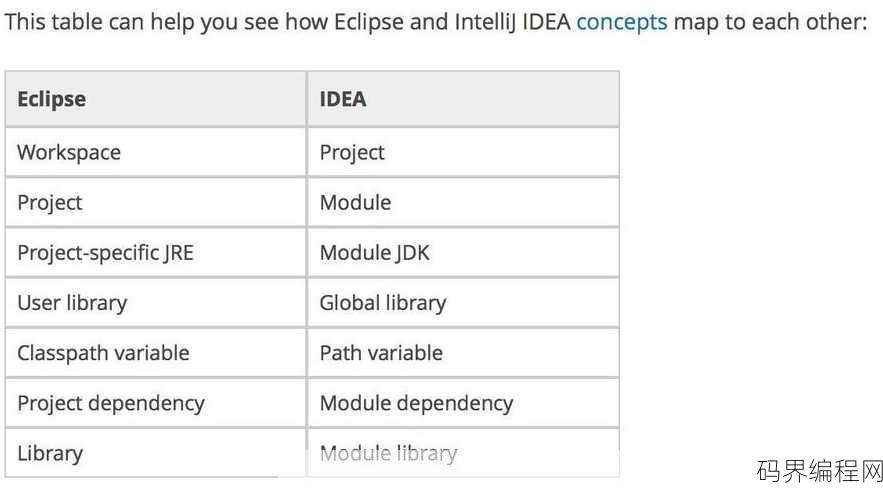Select the Module dependency cell
This screenshot has width=883, height=490.
463,403
